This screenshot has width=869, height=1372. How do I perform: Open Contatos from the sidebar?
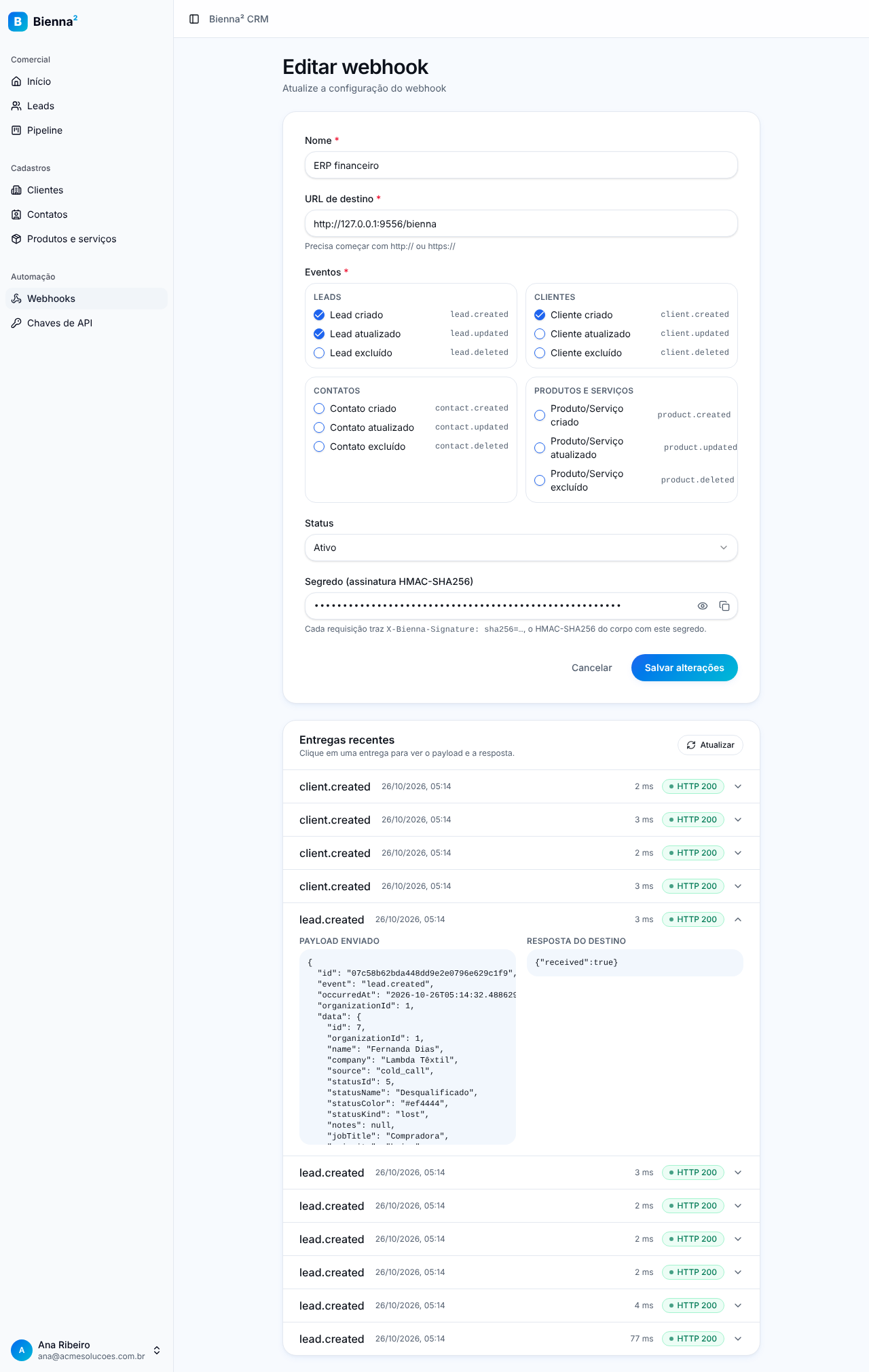tap(86, 214)
